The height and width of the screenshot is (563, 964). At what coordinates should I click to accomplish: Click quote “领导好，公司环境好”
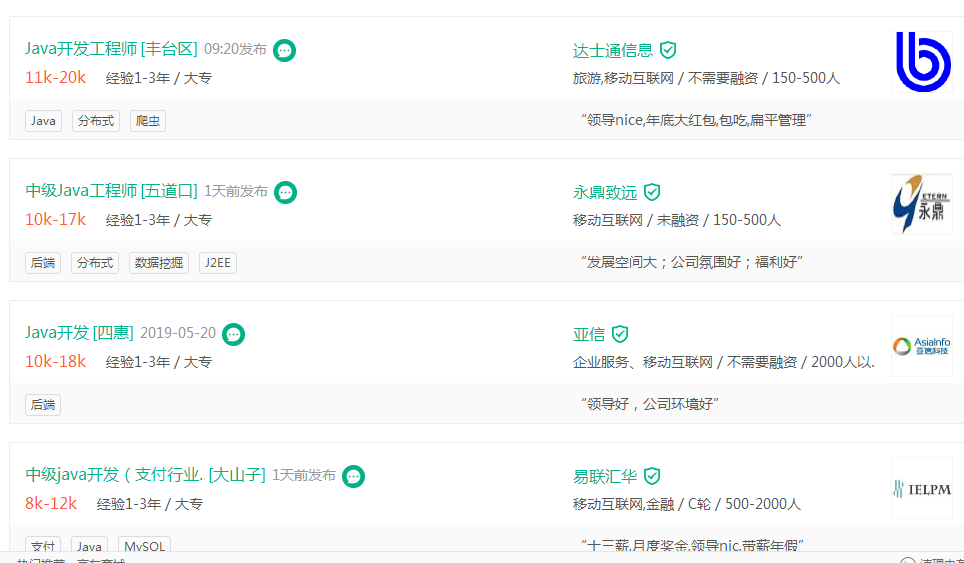[x=650, y=404]
